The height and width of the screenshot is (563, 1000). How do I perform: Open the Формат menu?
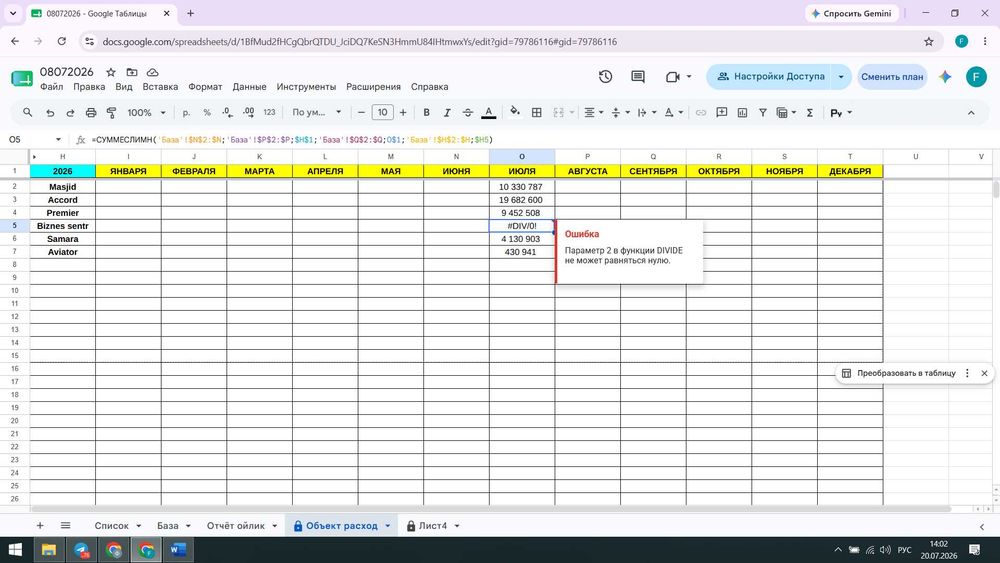click(x=205, y=87)
